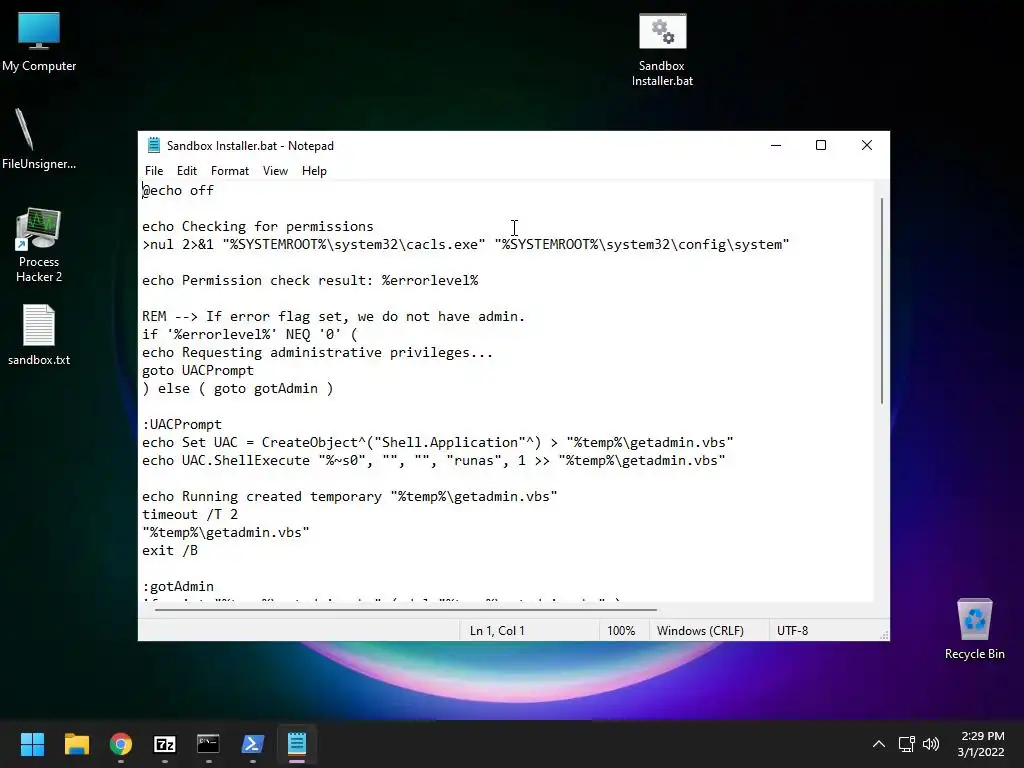1024x768 pixels.
Task: Open the network status tray icon
Action: click(906, 744)
